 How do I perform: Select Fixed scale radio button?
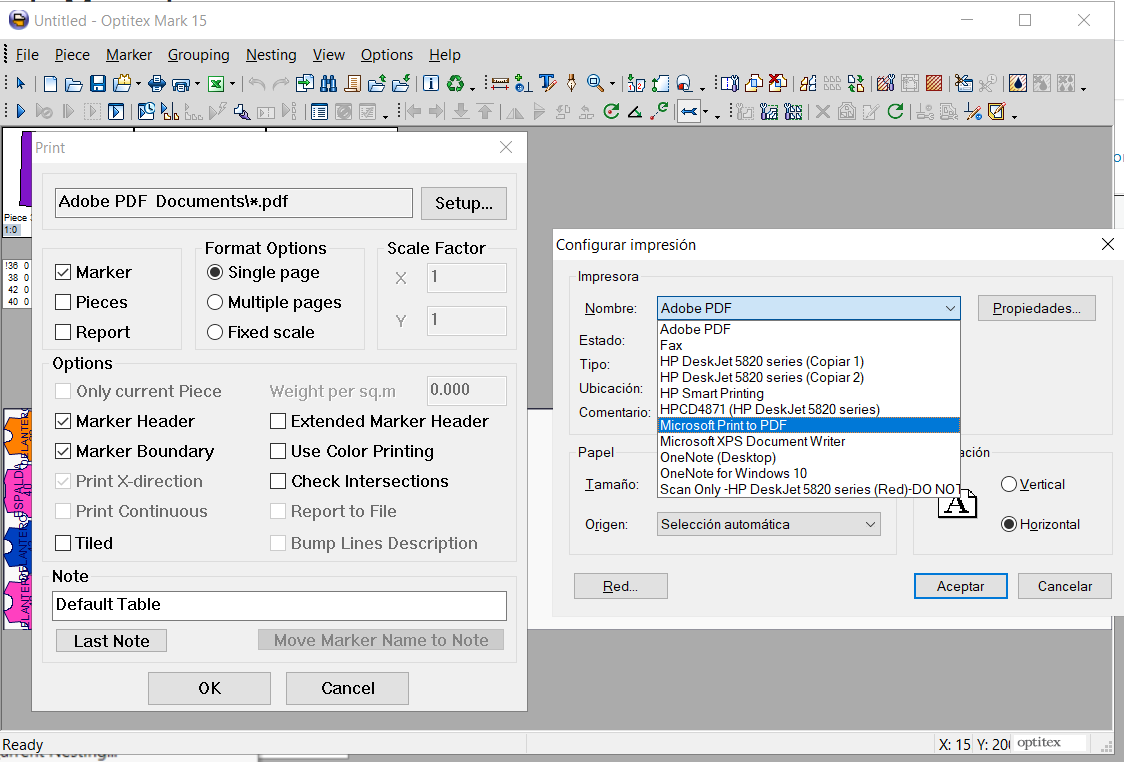[214, 333]
